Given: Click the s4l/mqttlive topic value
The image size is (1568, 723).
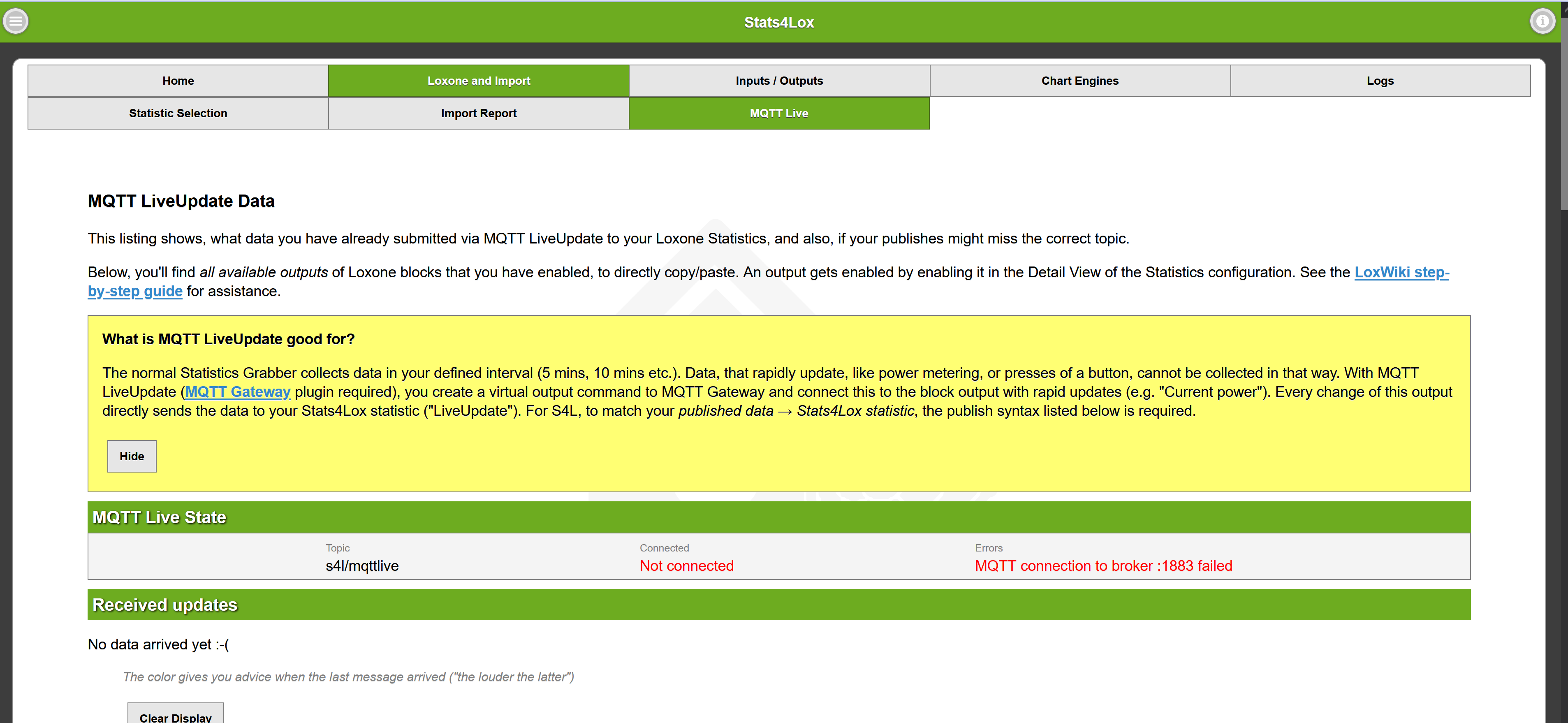Looking at the screenshot, I should (362, 566).
